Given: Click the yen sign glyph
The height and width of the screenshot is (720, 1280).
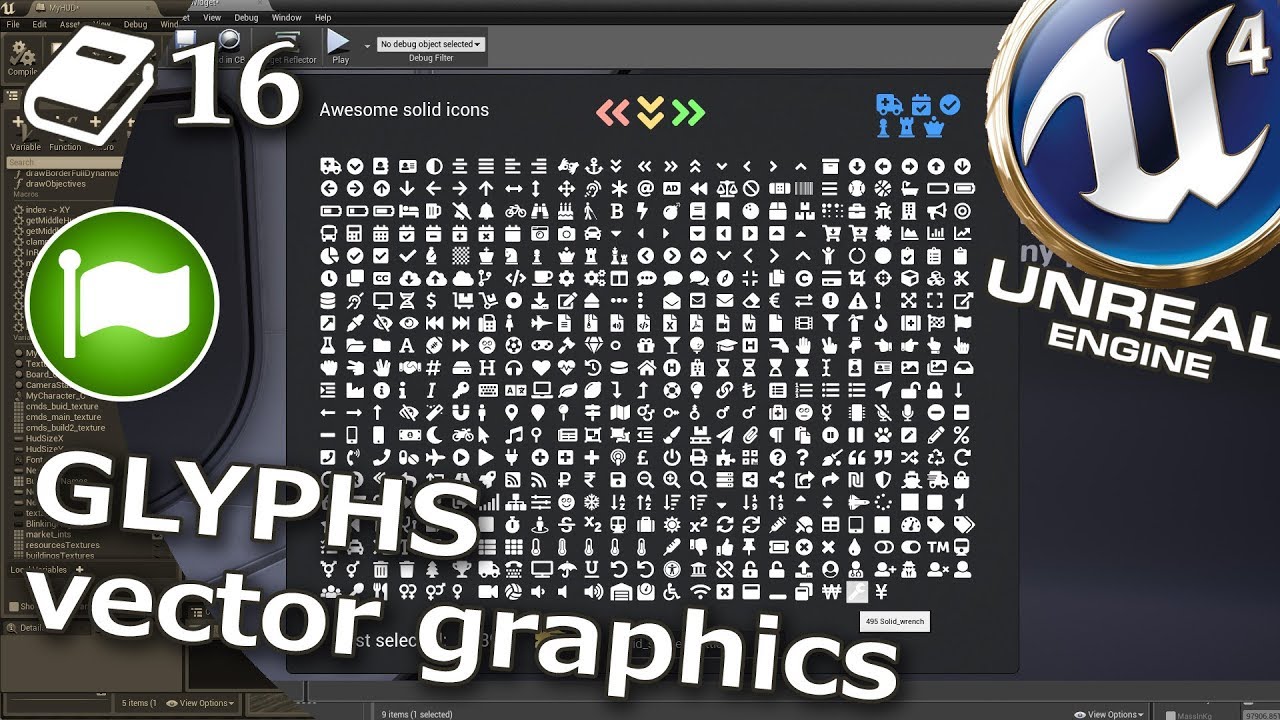Looking at the screenshot, I should tap(882, 592).
